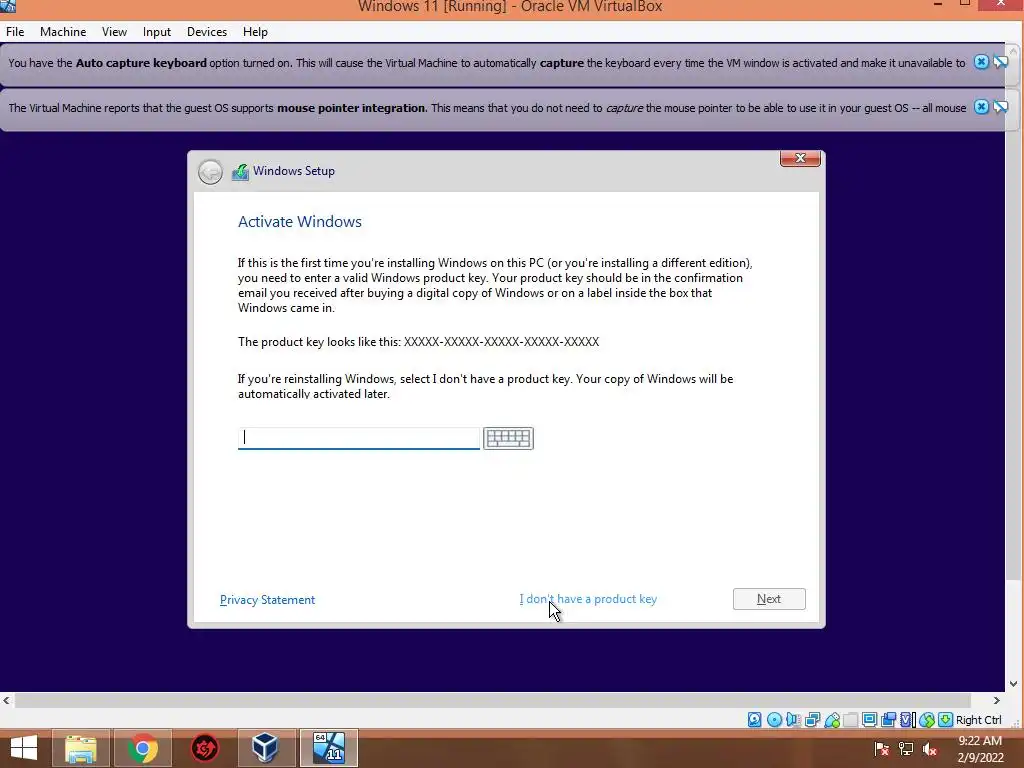This screenshot has width=1024, height=768.
Task: Open the View menu
Action: [114, 31]
